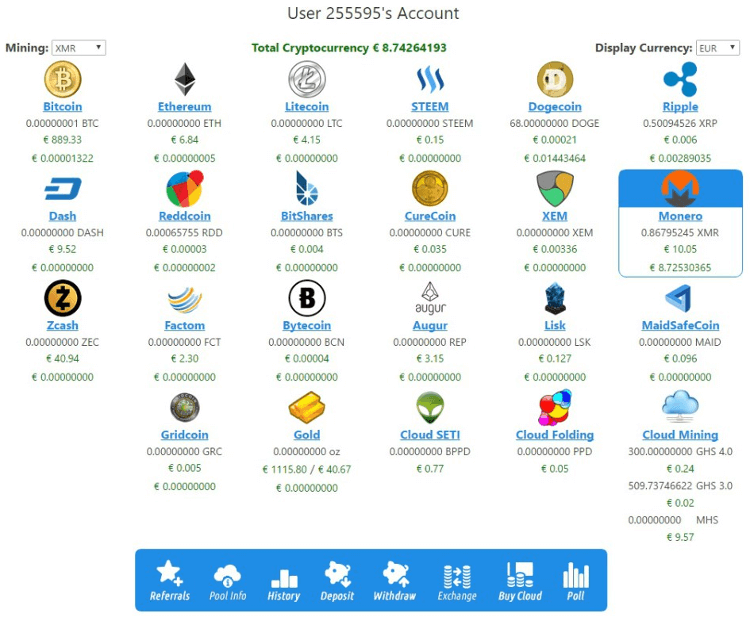Screen dimensions: 750x617
Task: Click the 68.00000000 DOGE balance
Action: pos(554,123)
